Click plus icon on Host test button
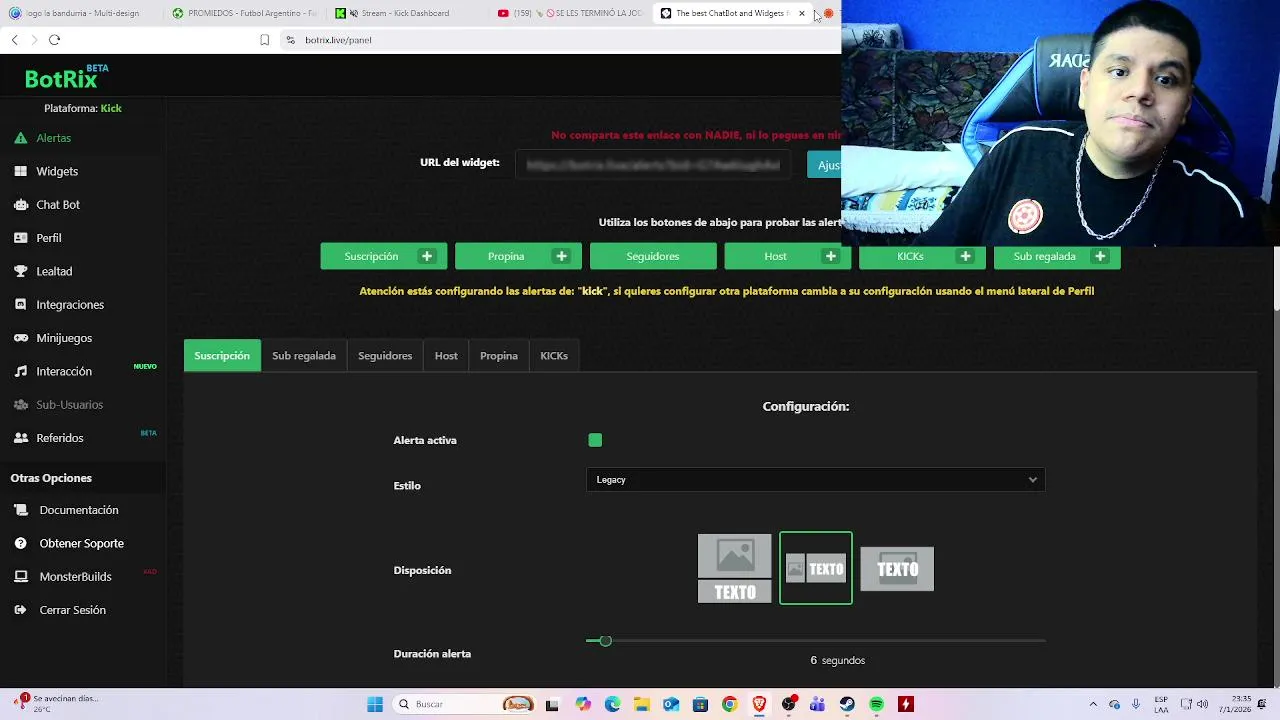 pos(830,256)
